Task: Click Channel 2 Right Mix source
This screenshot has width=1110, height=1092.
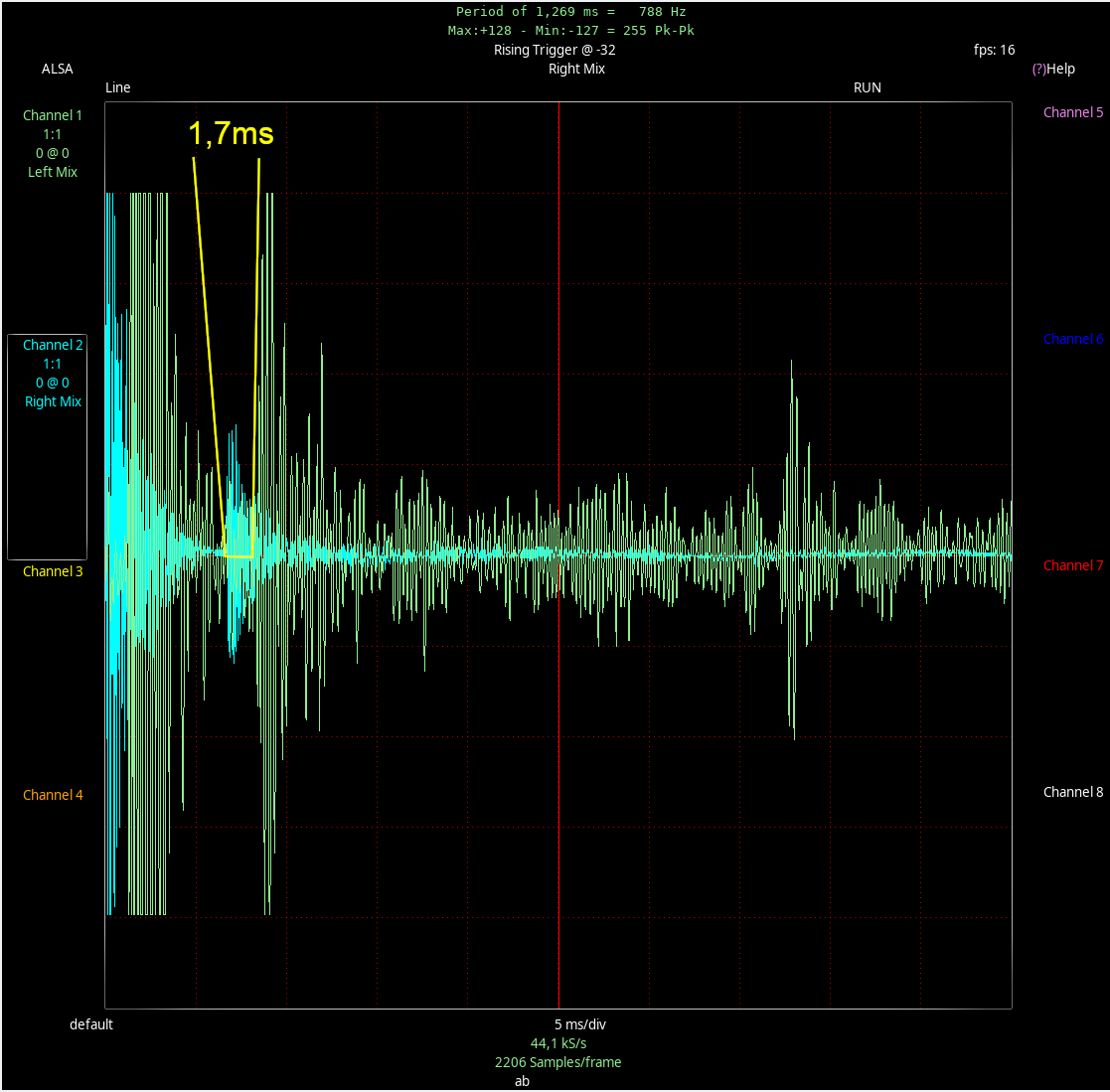Action: coord(53,402)
